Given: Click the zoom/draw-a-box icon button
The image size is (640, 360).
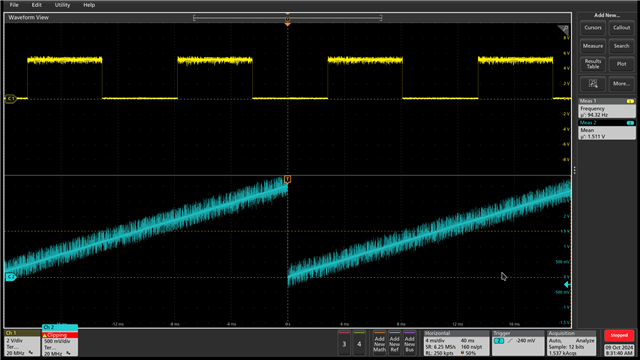Looking at the screenshot, I should click(593, 84).
